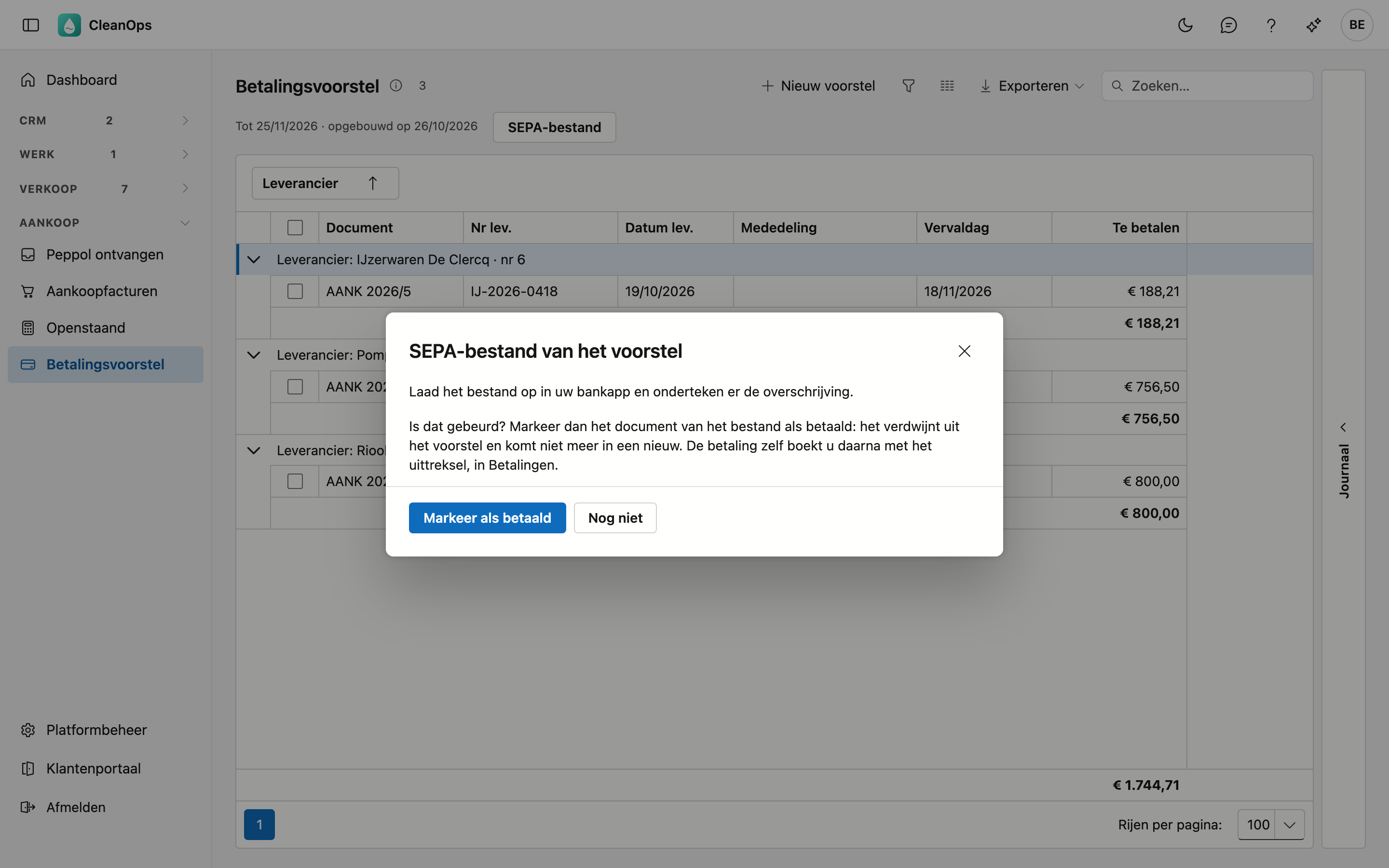Close the SEPA-bestand dialog with X
The width and height of the screenshot is (1389, 868).
(964, 351)
